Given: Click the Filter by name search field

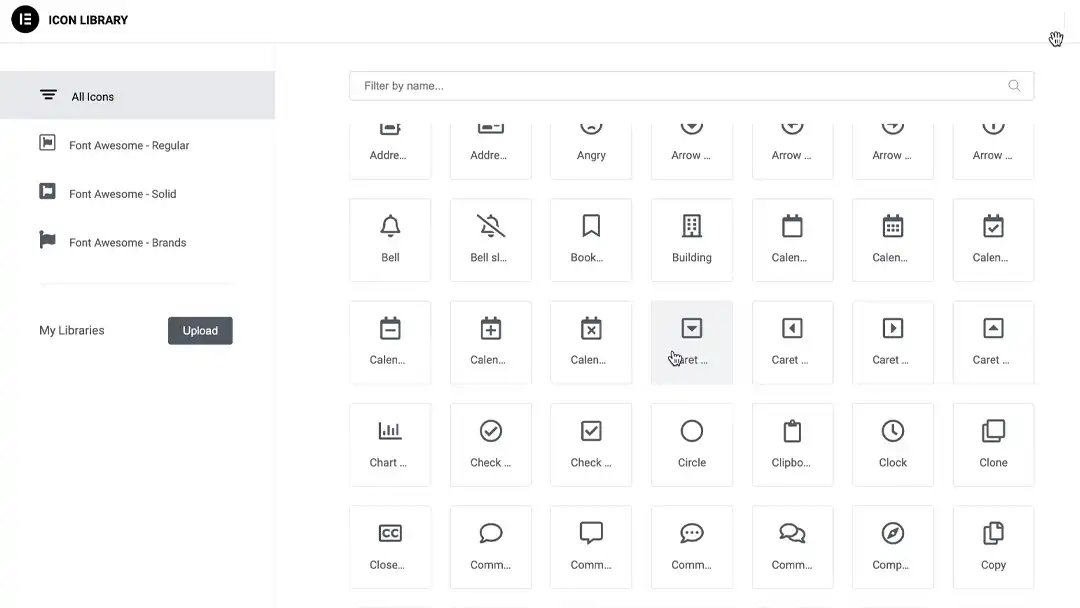Looking at the screenshot, I should (692, 85).
